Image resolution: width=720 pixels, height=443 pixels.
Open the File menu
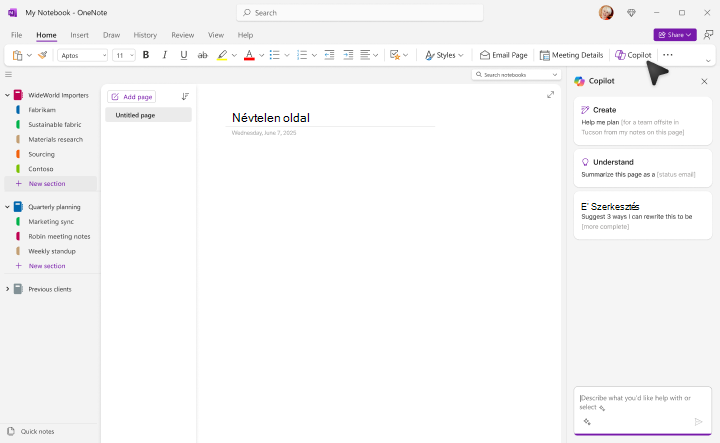[x=17, y=35]
